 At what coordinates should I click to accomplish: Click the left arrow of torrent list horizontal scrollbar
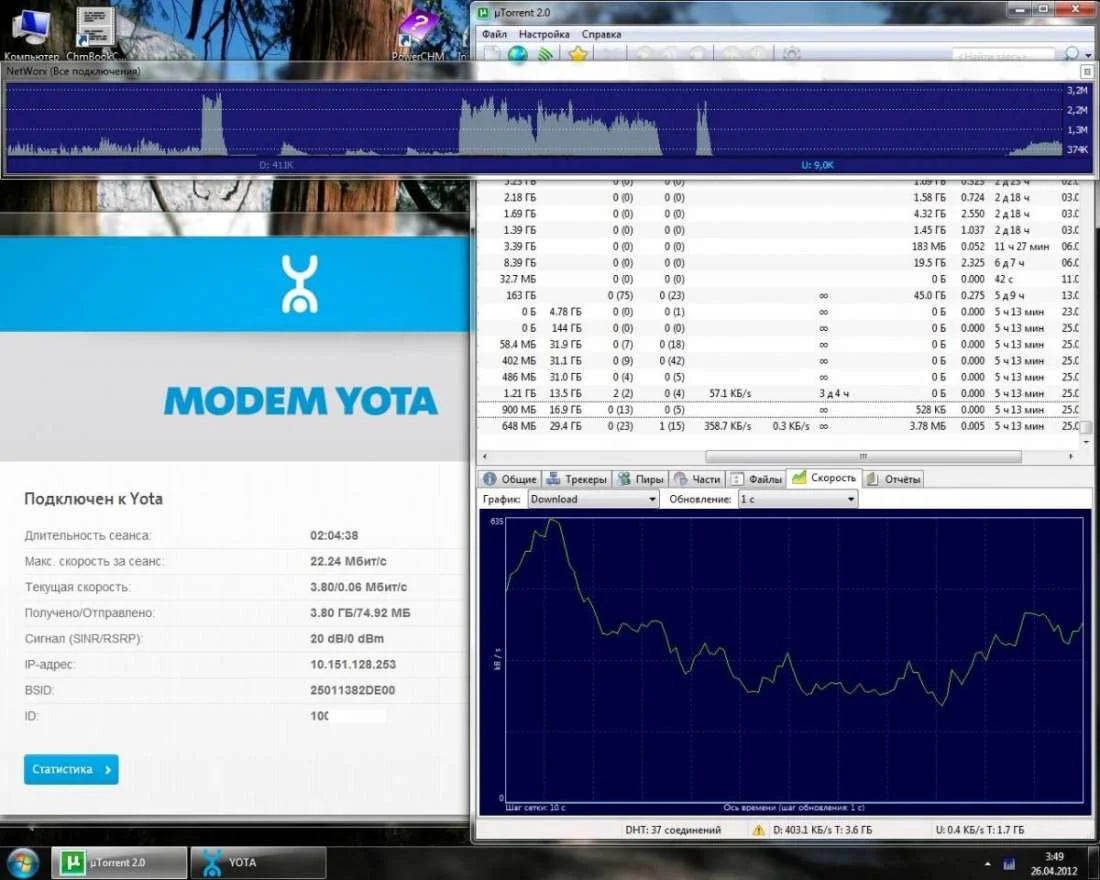(485, 456)
